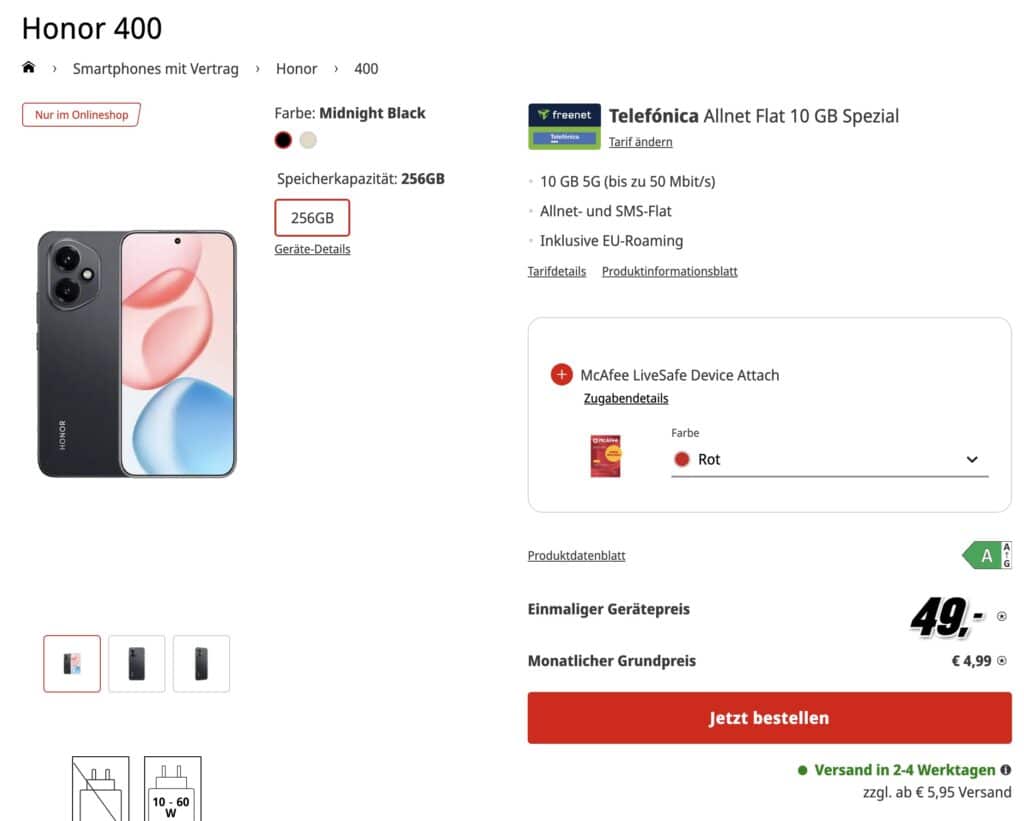Click the 10 - 60 W charger icon

[x=173, y=787]
